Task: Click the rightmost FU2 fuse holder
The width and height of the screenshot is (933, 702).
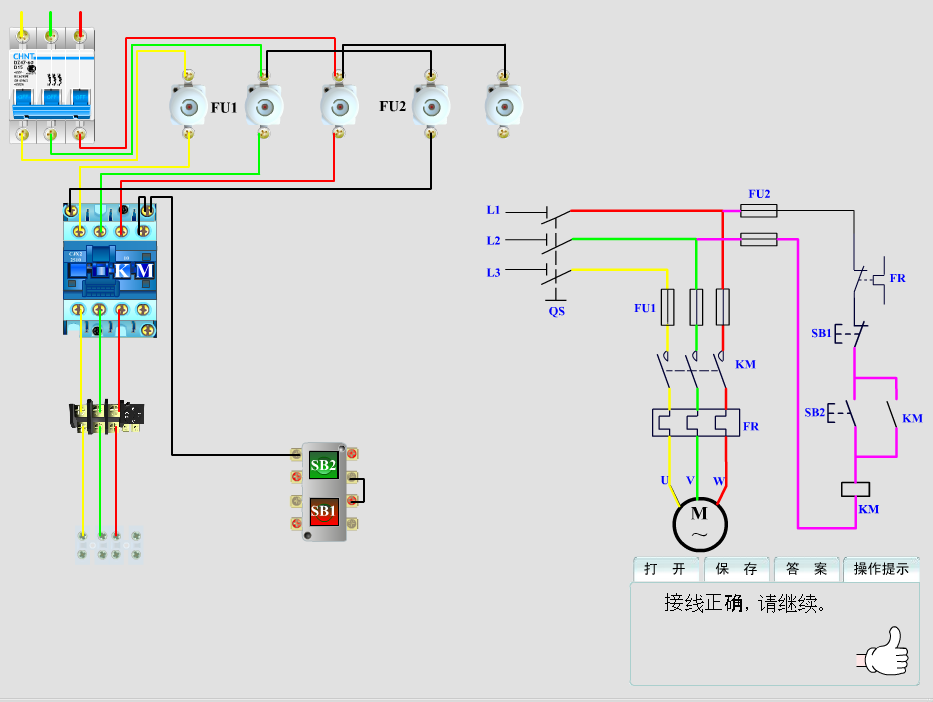Action: [x=504, y=107]
